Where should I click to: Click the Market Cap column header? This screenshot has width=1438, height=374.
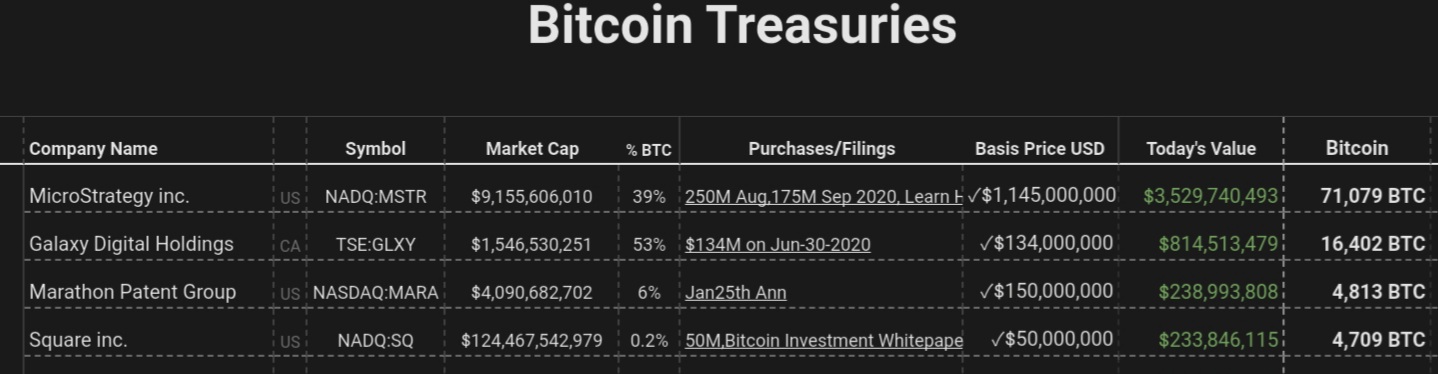pos(532,149)
